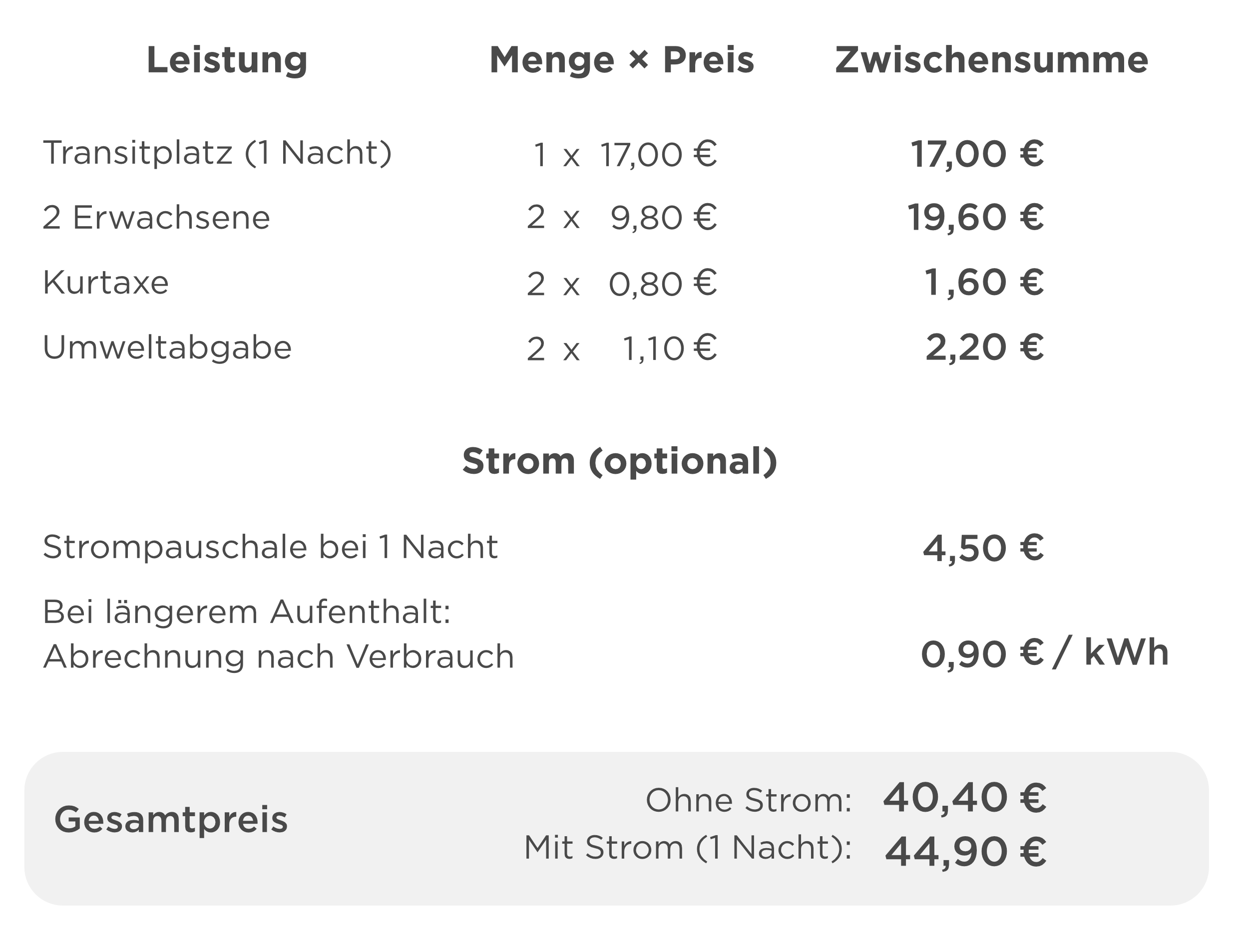Click the Transitplatz (1 Nacht) row label
Viewport: 1239px width, 952px height.
tap(217, 153)
